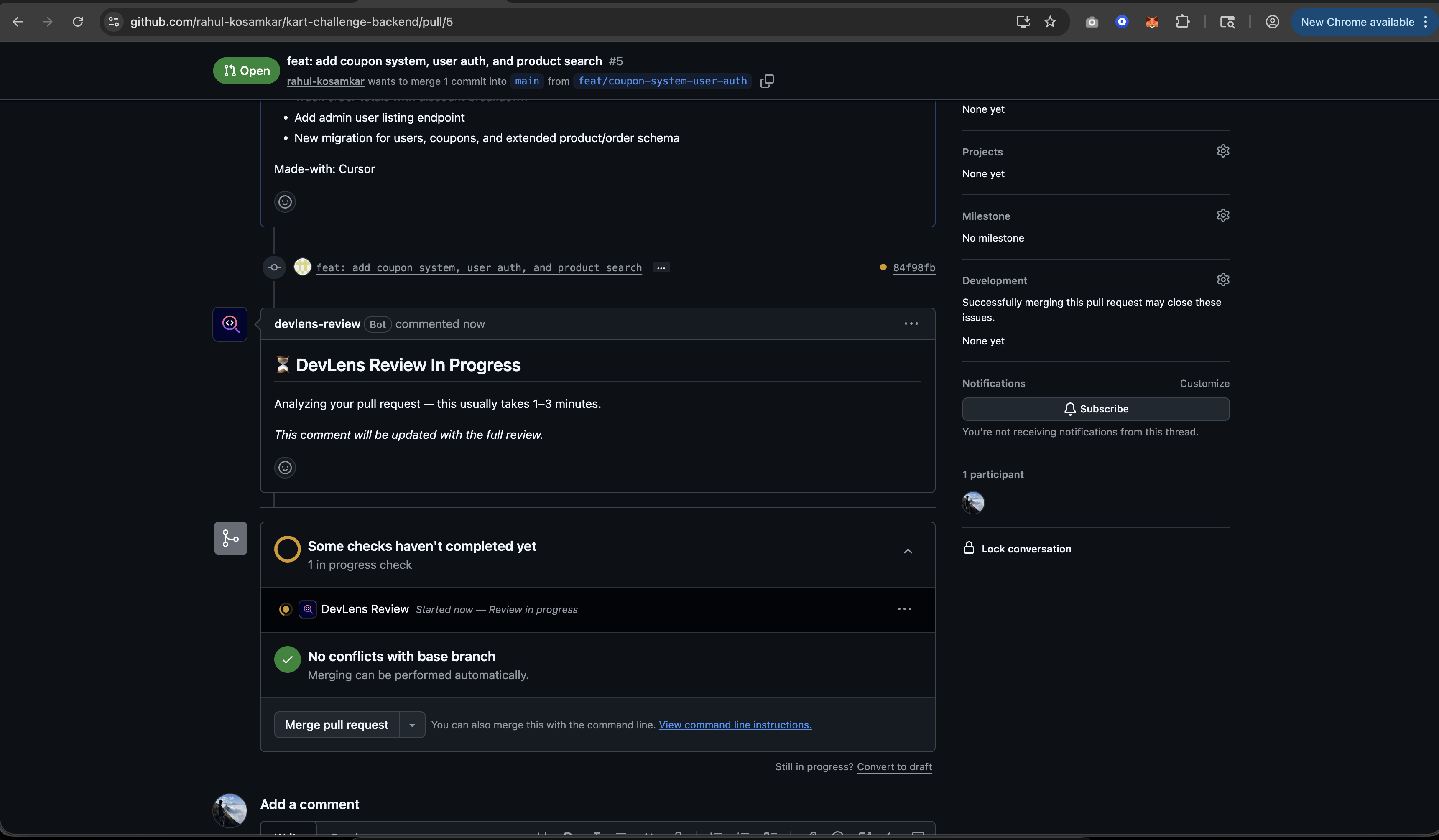Click the "Some checks haven't completed yet" heading
Image resolution: width=1439 pixels, height=840 pixels.
(422, 546)
